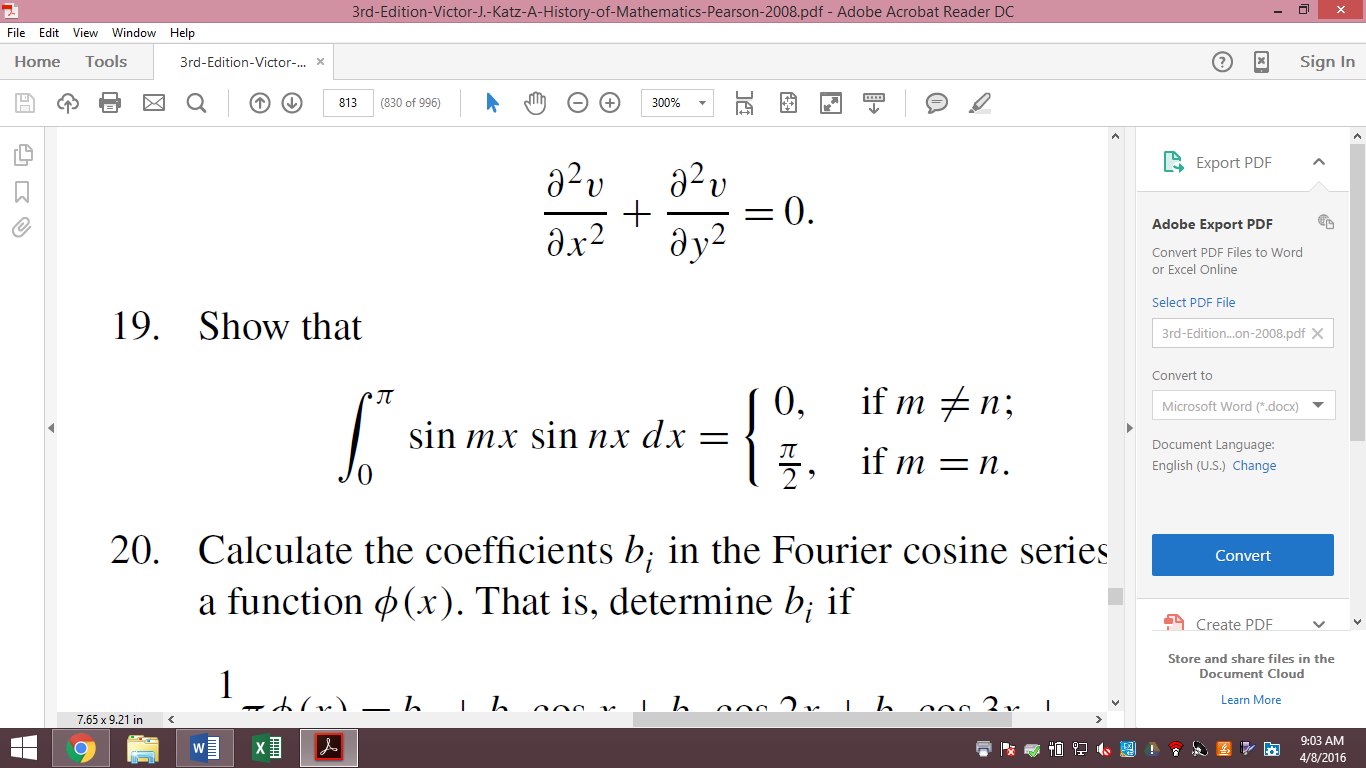Activate the Selection arrow tool
The height and width of the screenshot is (768, 1366).
pos(492,102)
